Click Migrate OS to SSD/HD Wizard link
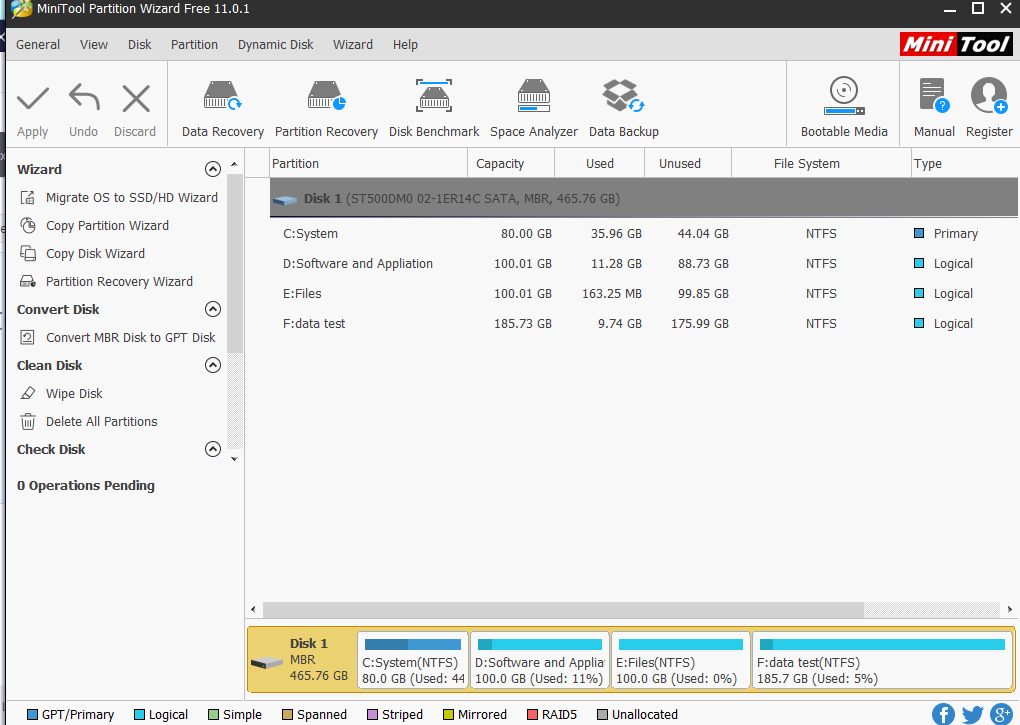 click(x=131, y=198)
